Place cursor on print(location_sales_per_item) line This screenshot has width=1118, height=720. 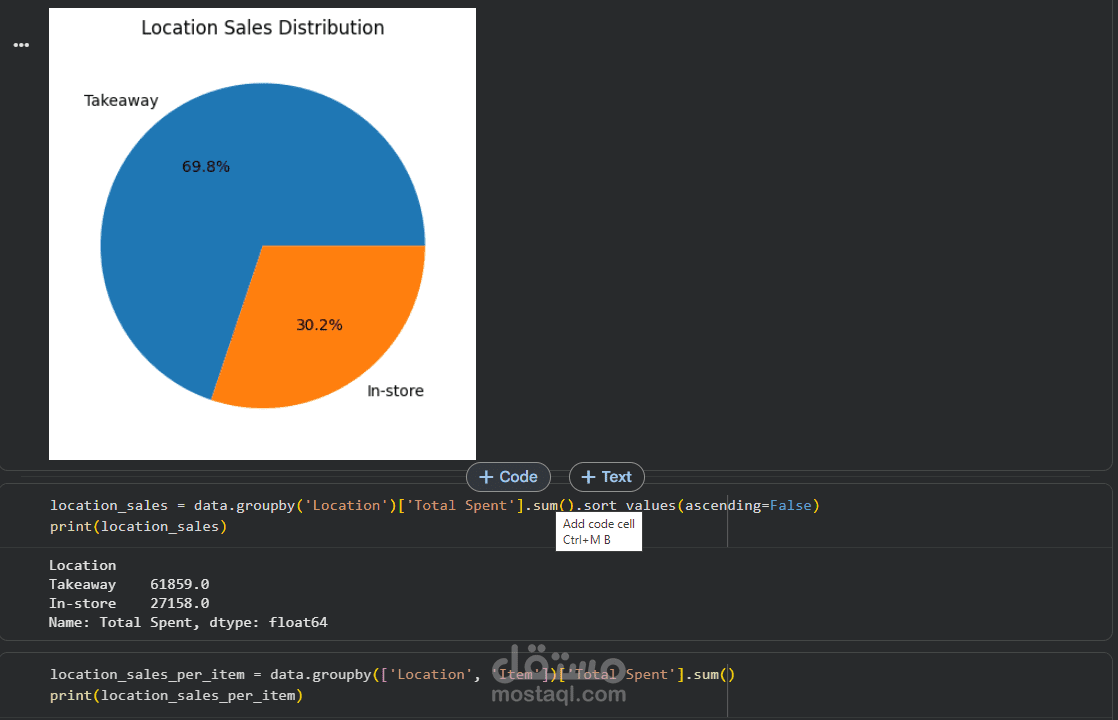(176, 695)
